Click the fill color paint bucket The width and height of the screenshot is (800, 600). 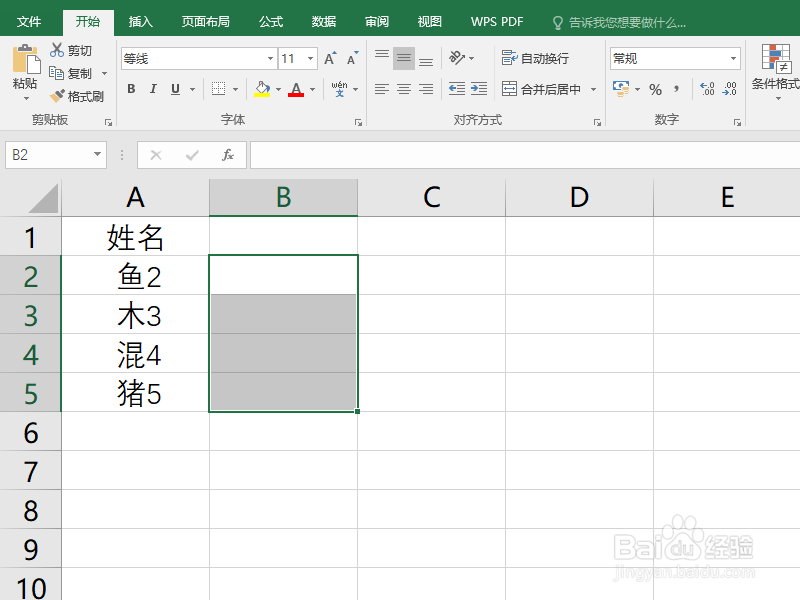coord(262,89)
